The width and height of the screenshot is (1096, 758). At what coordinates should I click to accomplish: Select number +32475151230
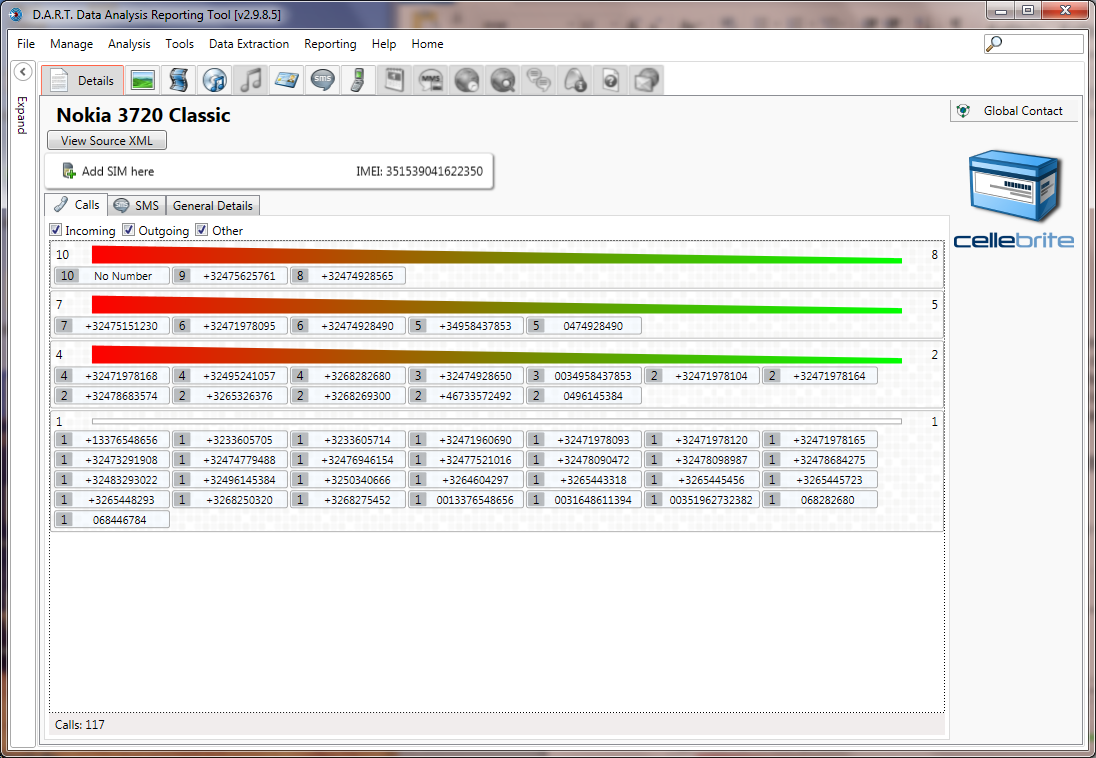coord(113,326)
